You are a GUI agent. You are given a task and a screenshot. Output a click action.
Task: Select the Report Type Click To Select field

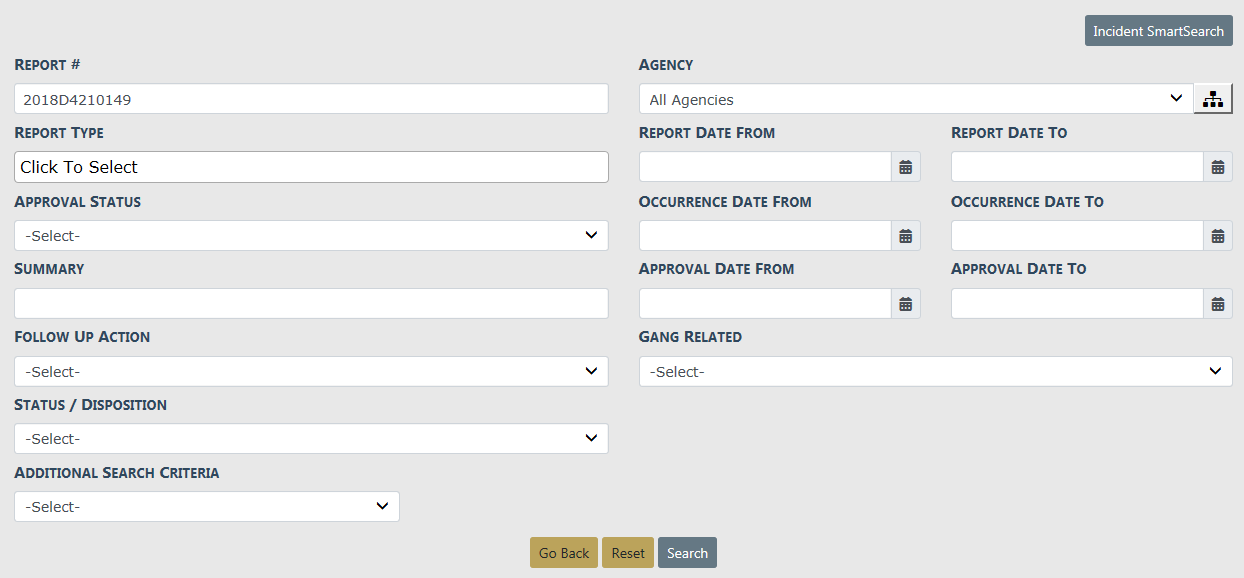click(x=311, y=167)
